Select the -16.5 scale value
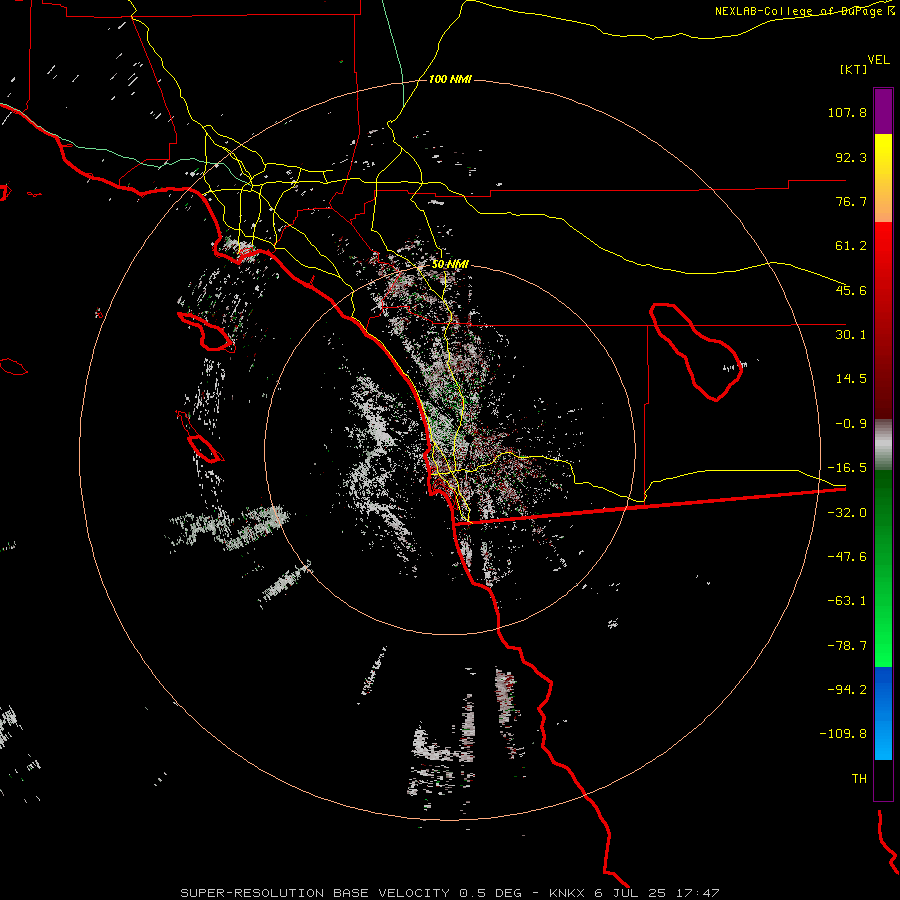Image resolution: width=900 pixels, height=900 pixels. [847, 468]
